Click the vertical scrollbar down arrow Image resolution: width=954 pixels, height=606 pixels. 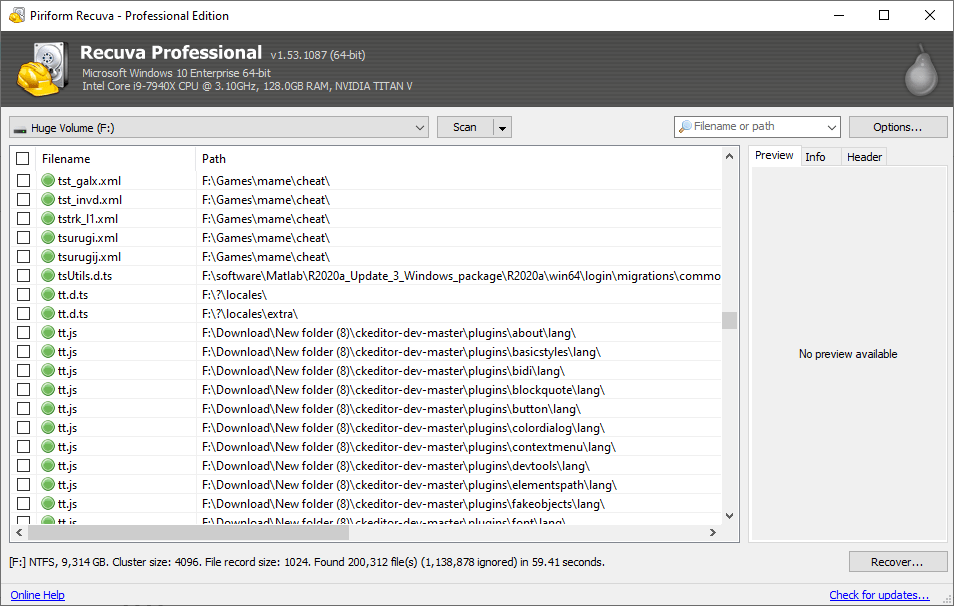tap(729, 516)
